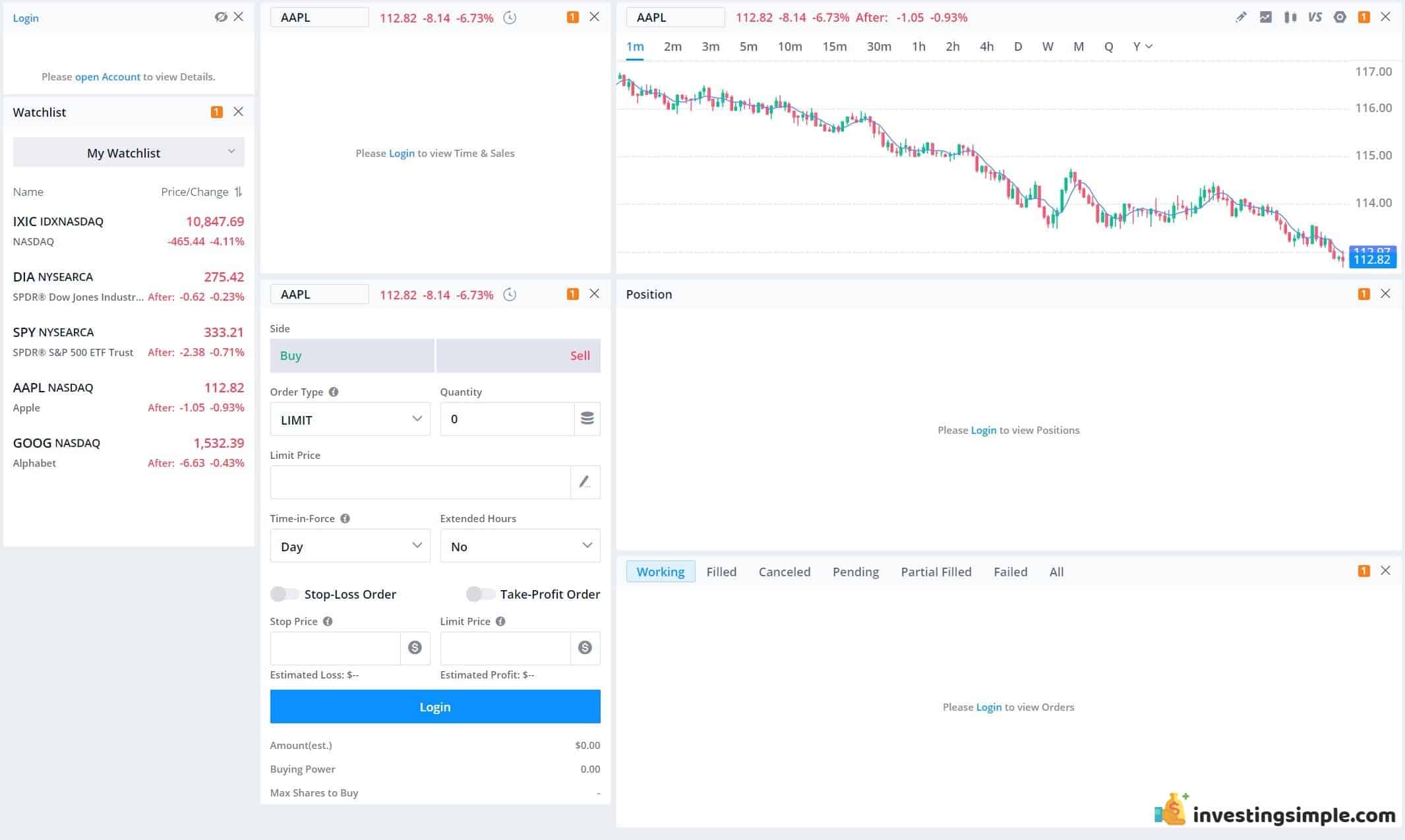Expand the Y timeframe dropdown
The image size is (1405, 840).
pyautogui.click(x=1143, y=47)
